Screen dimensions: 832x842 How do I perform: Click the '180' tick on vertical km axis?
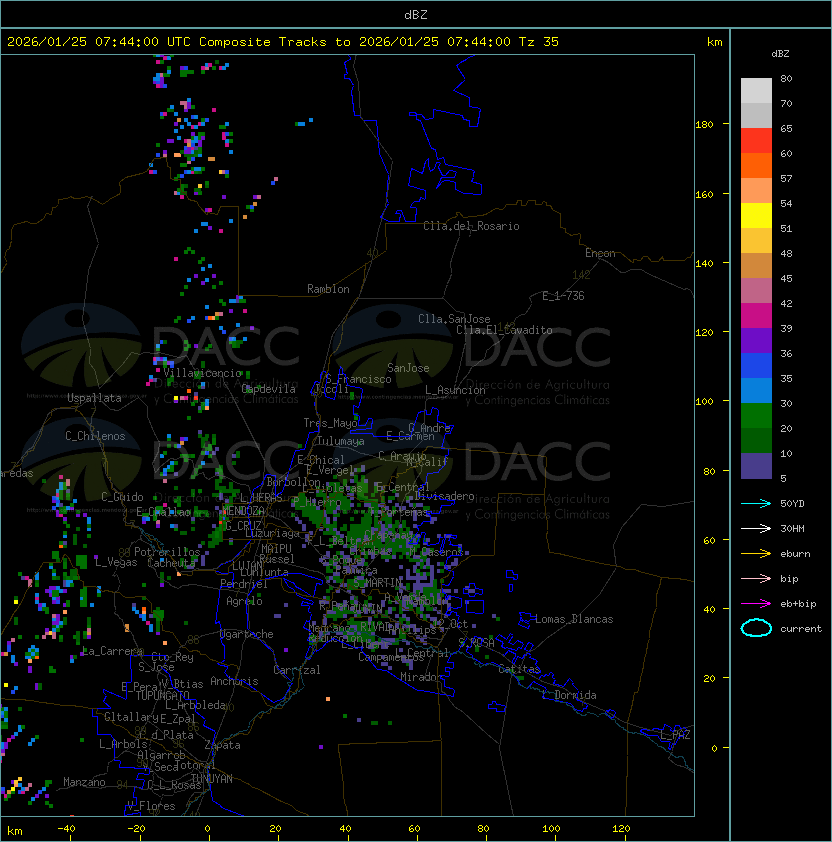click(704, 125)
